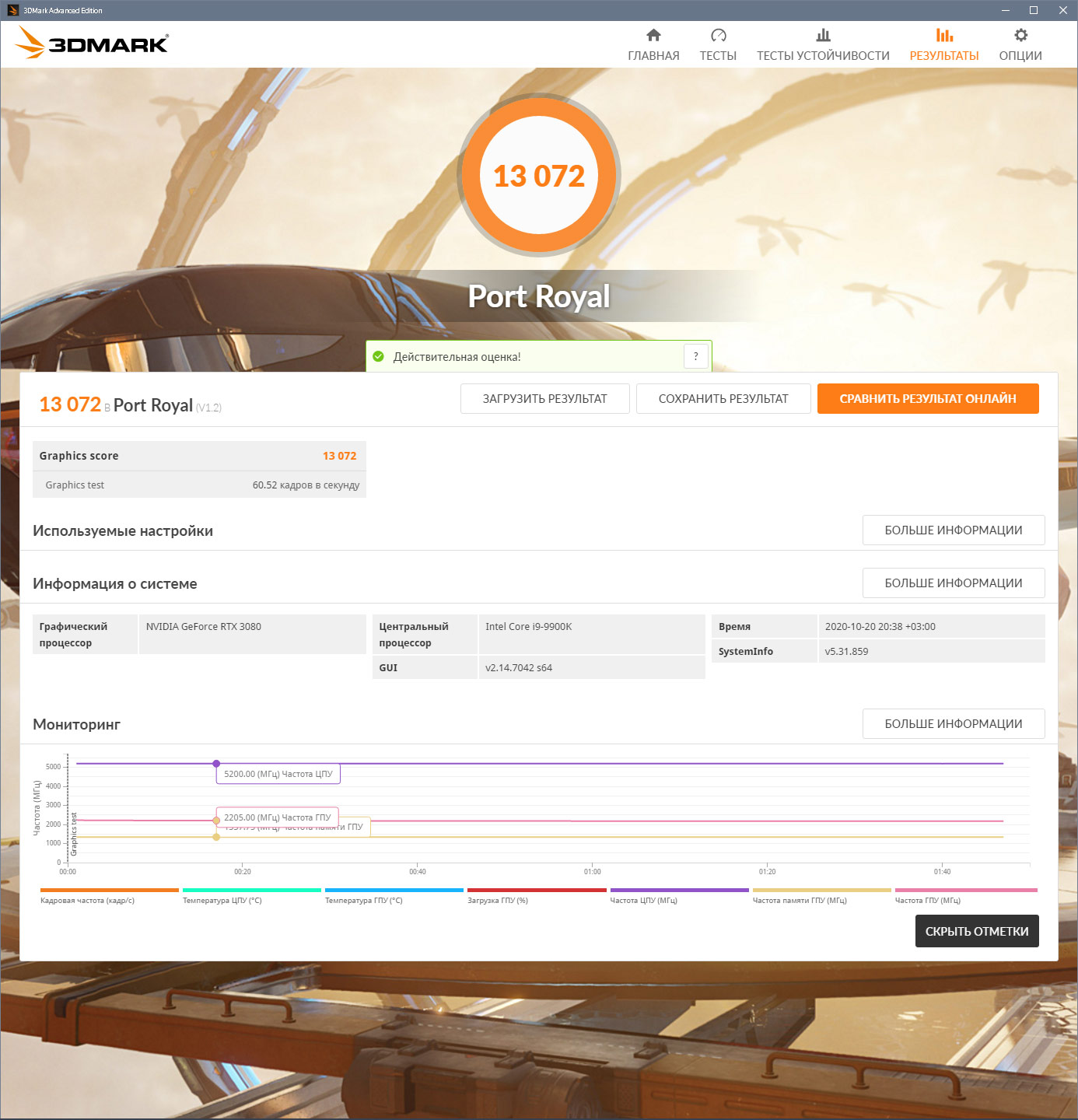The width and height of the screenshot is (1078, 1120).
Task: Select the Intel Core i9-9900K value
Action: pos(529,626)
